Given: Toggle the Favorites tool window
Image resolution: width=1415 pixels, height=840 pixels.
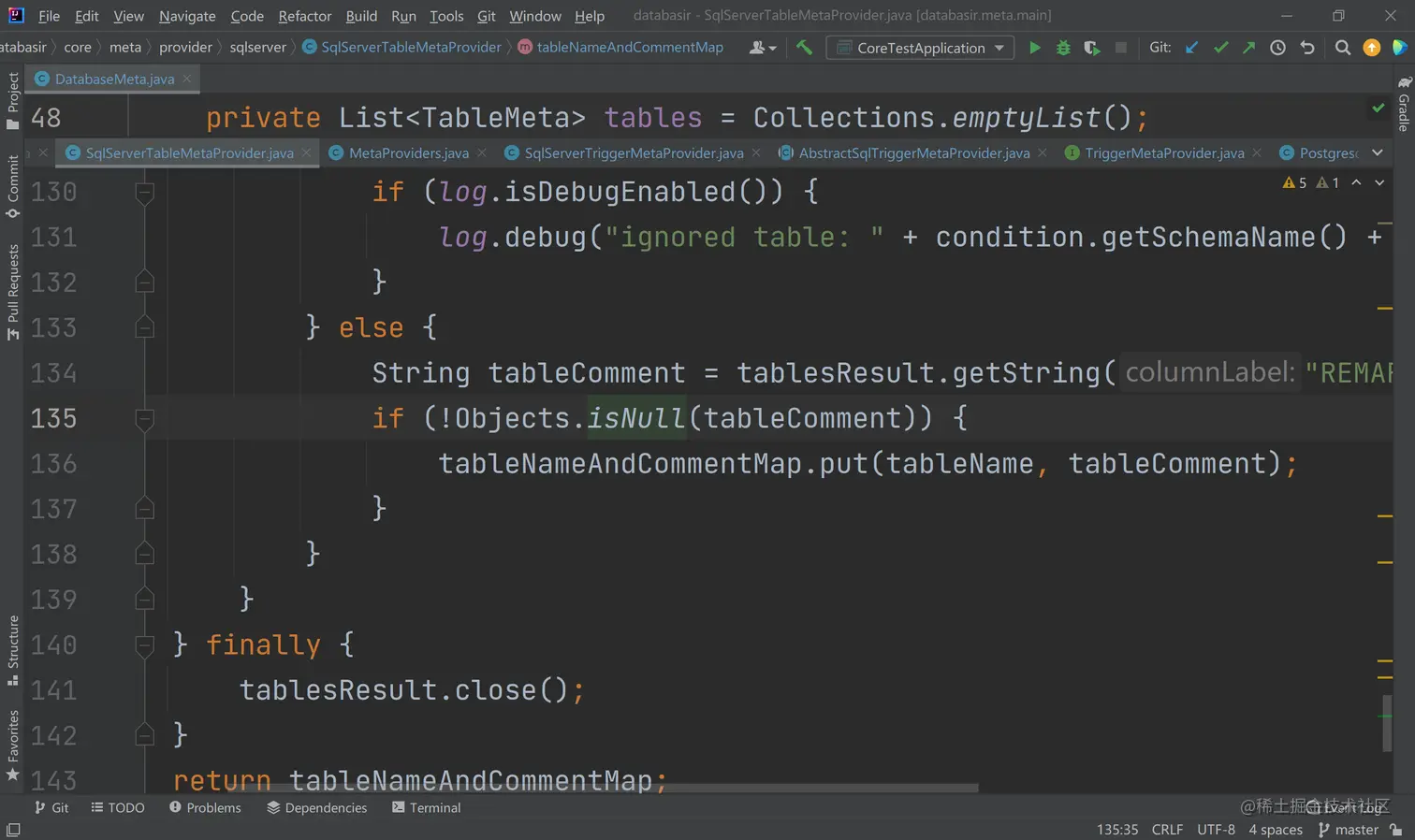Looking at the screenshot, I should click(13, 746).
